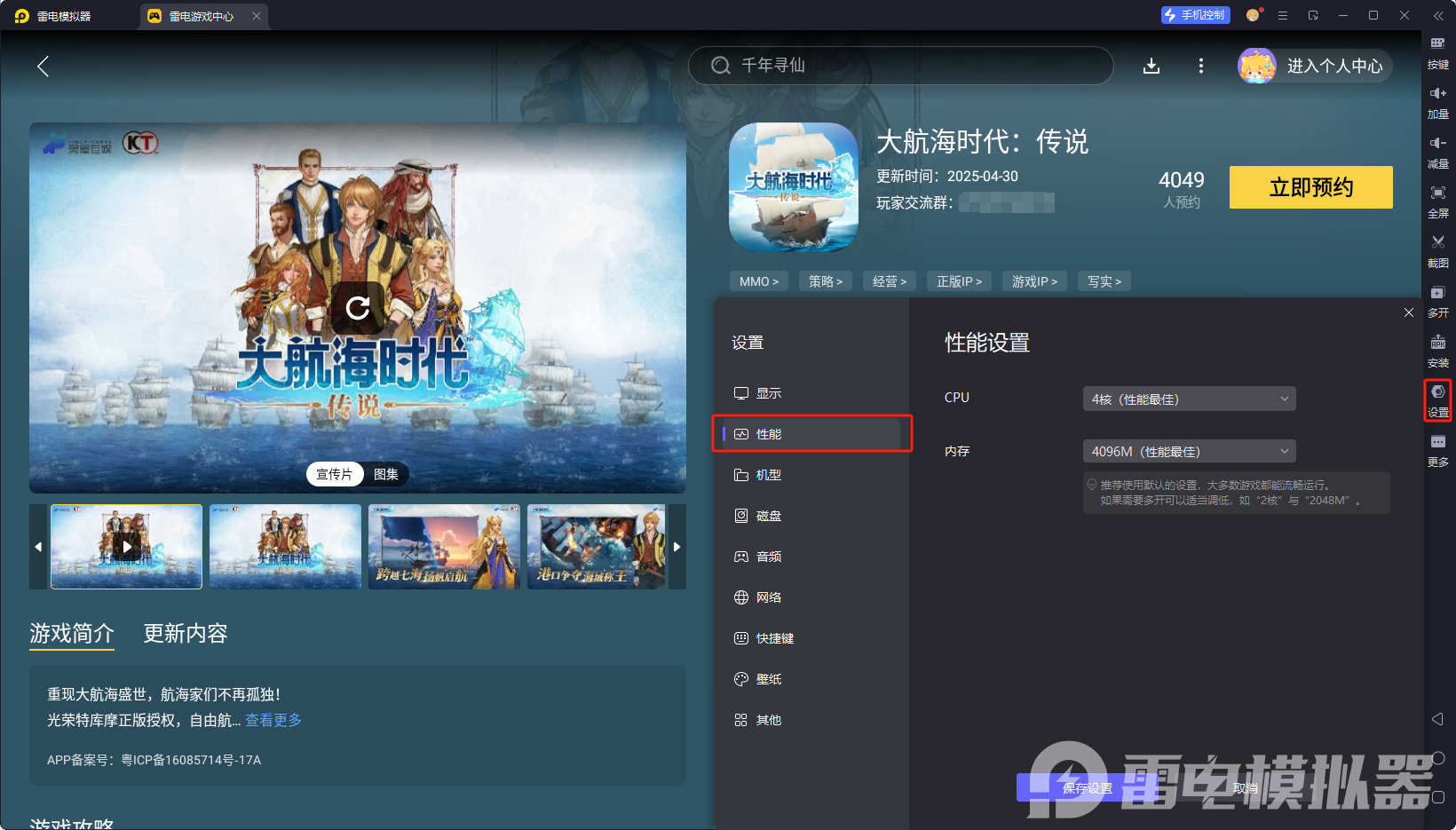Tap the Android recent apps square button

[1438, 797]
